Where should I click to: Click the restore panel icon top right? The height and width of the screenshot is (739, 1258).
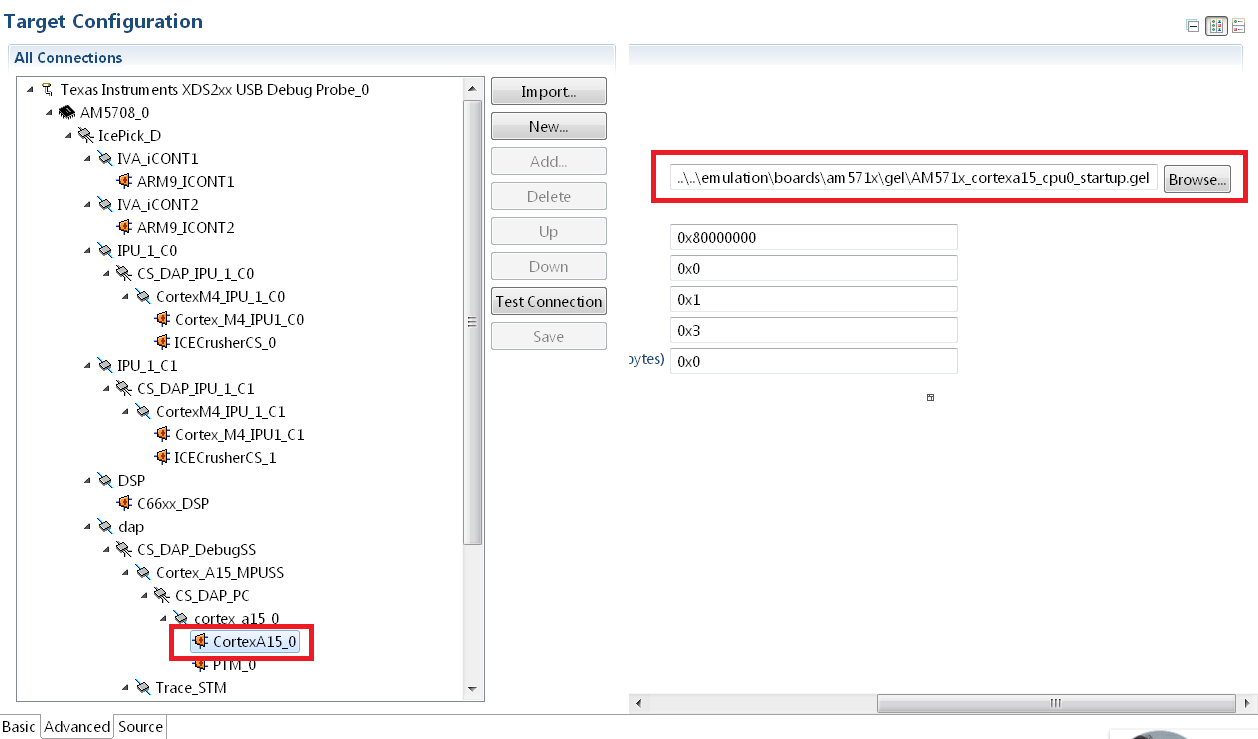pyautogui.click(x=1192, y=25)
